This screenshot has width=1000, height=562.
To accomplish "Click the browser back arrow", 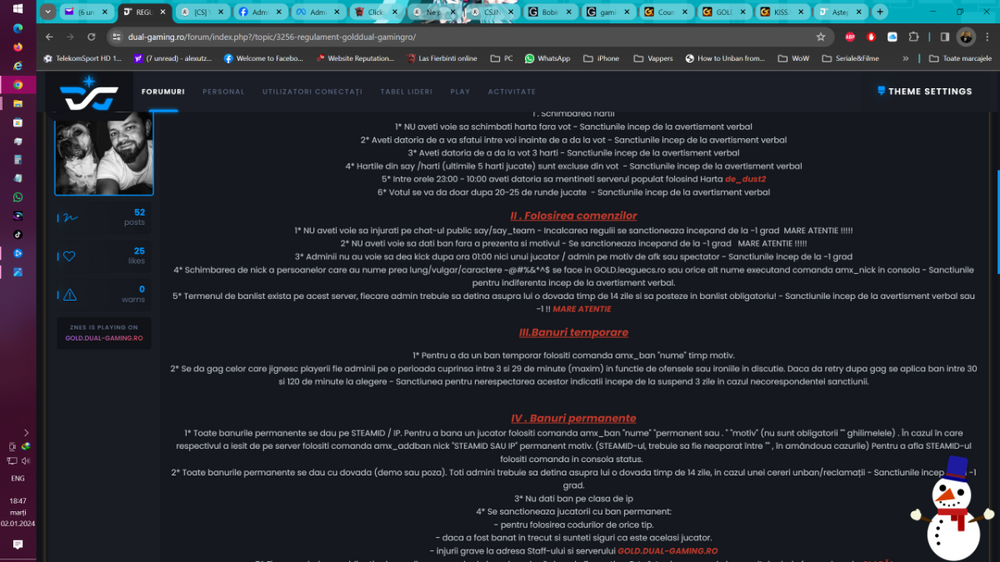I will tap(49, 37).
